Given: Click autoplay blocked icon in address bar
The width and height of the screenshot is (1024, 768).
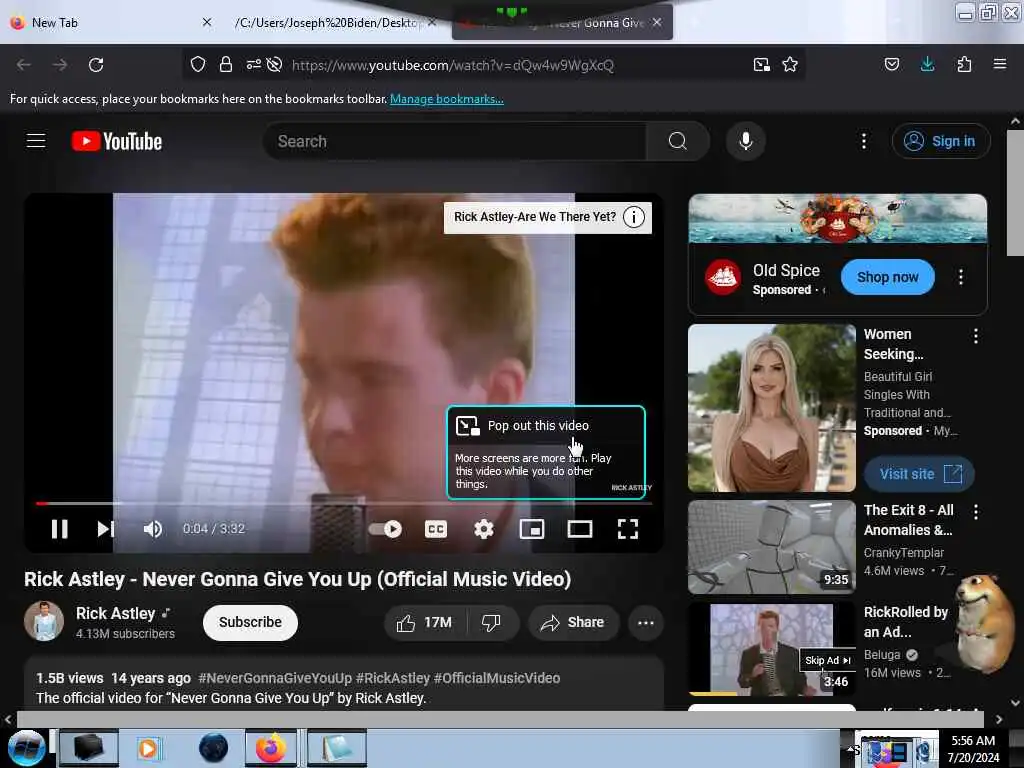Looking at the screenshot, I should click(275, 64).
